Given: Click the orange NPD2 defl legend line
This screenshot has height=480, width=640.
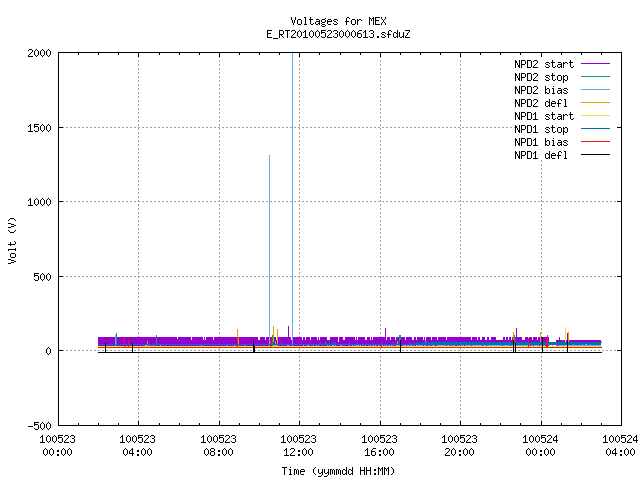Looking at the screenshot, I should tap(595, 103).
